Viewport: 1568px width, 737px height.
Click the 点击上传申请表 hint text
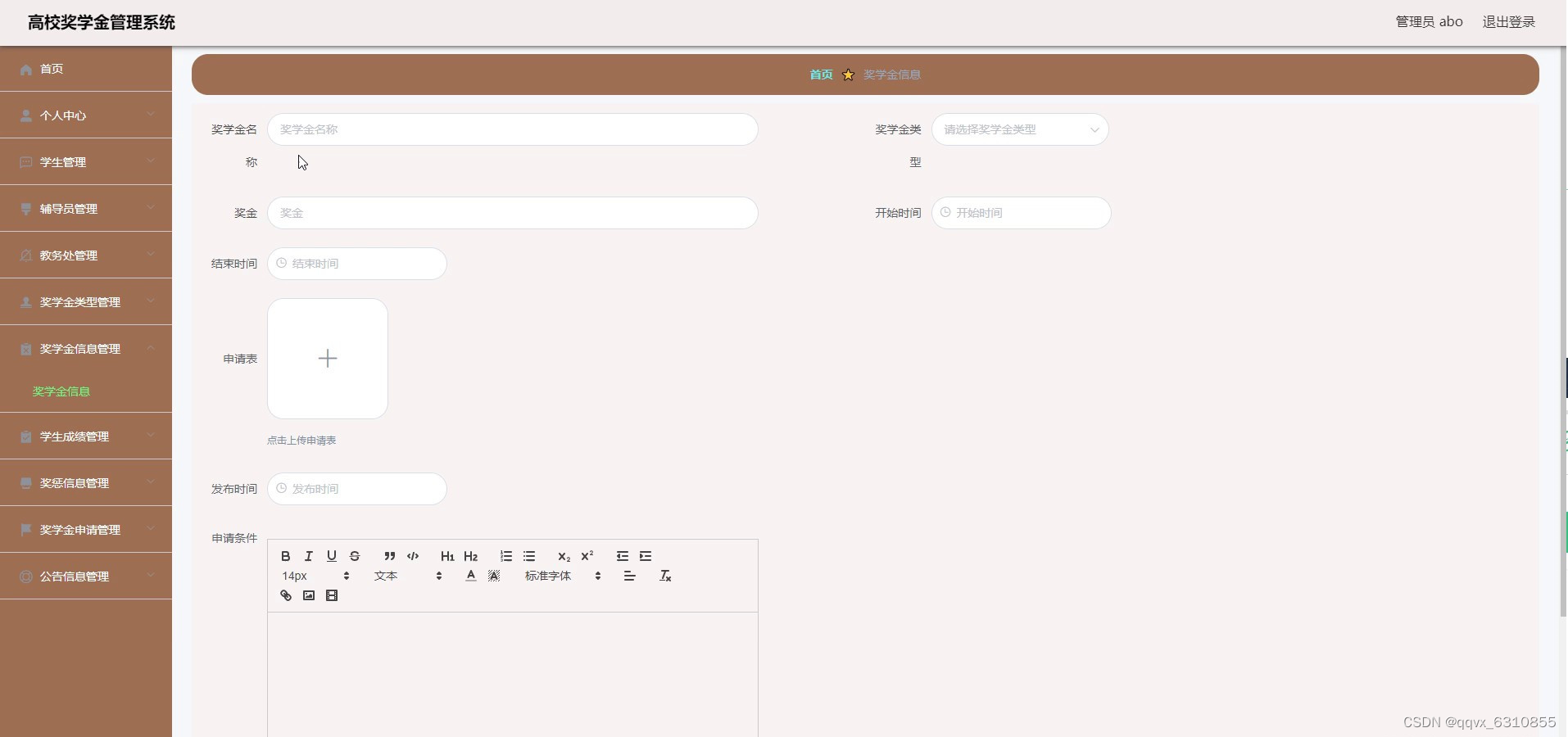click(301, 441)
